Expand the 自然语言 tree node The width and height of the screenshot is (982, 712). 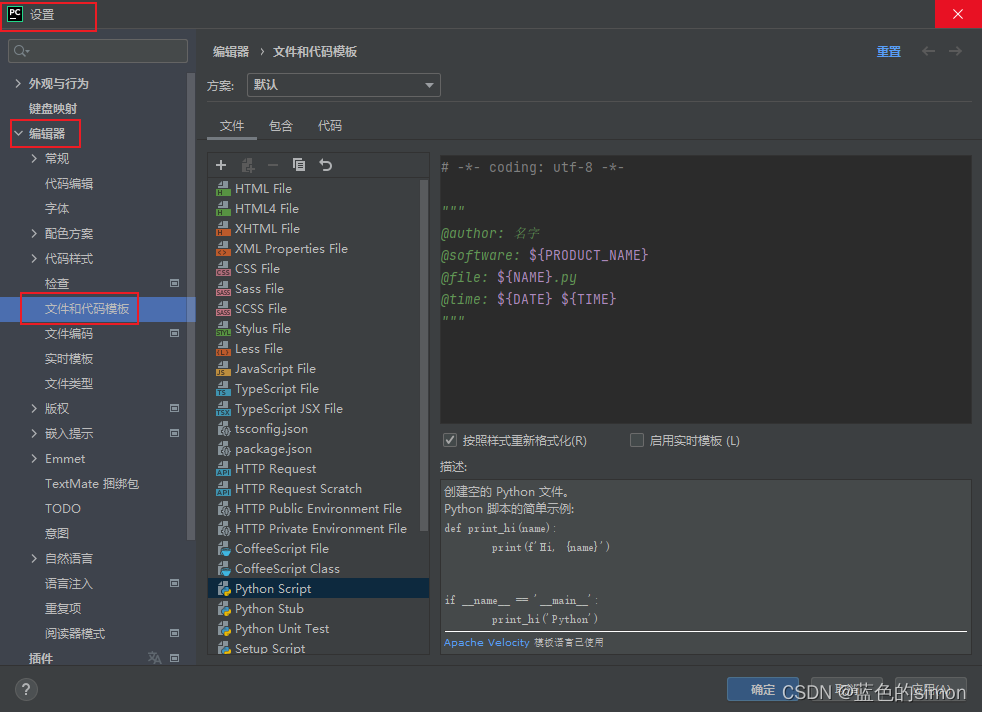pyautogui.click(x=34, y=558)
